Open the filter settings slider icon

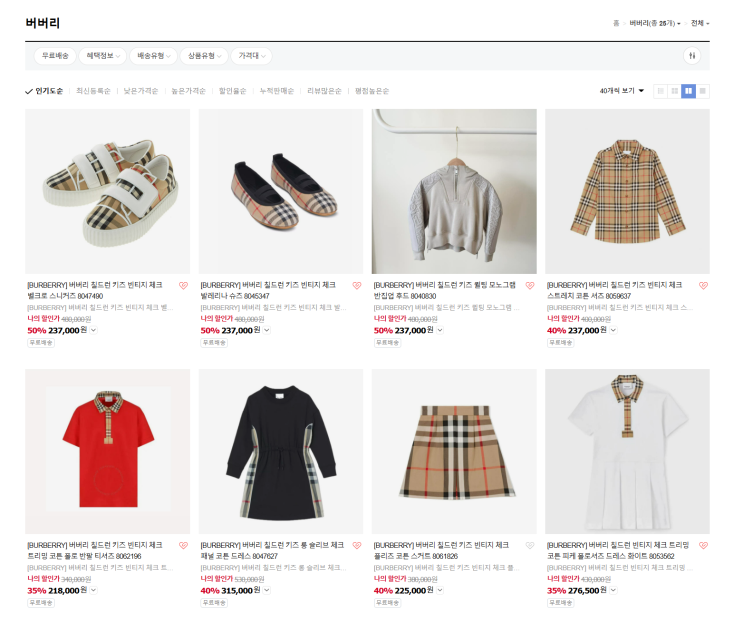[692, 56]
